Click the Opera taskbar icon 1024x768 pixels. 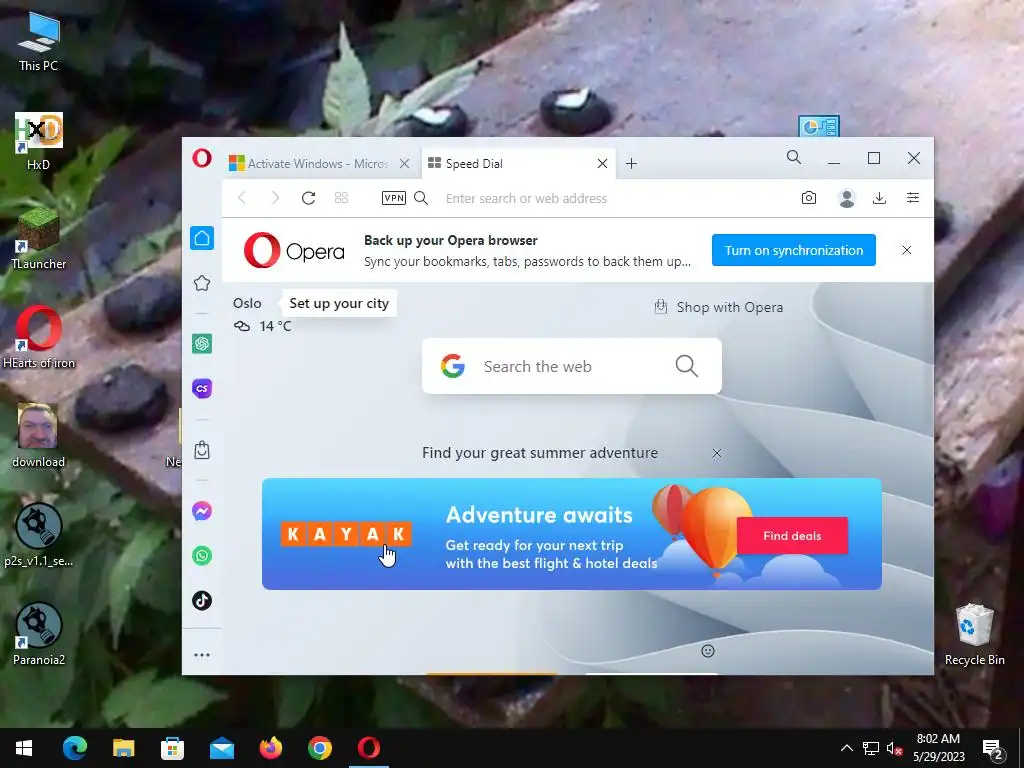click(x=368, y=748)
